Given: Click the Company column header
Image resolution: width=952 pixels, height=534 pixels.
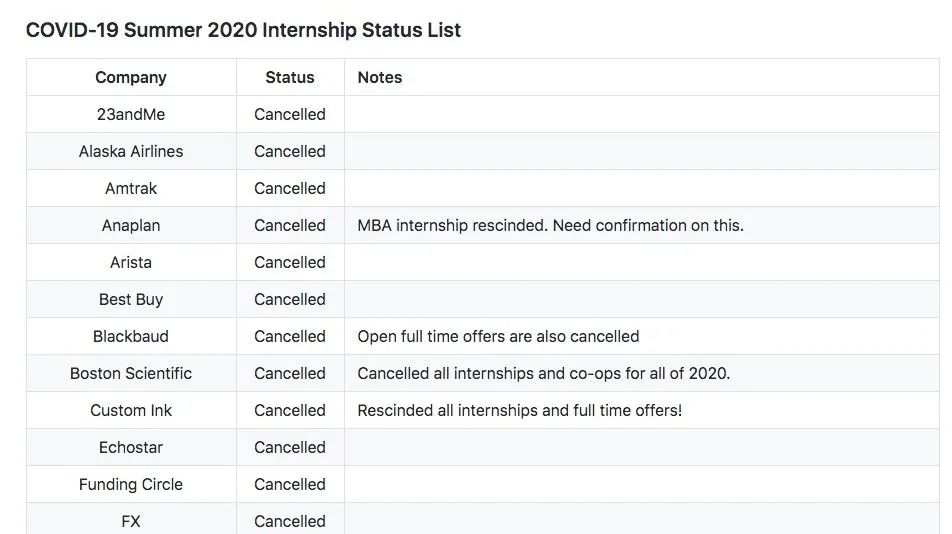Looking at the screenshot, I should point(131,77).
